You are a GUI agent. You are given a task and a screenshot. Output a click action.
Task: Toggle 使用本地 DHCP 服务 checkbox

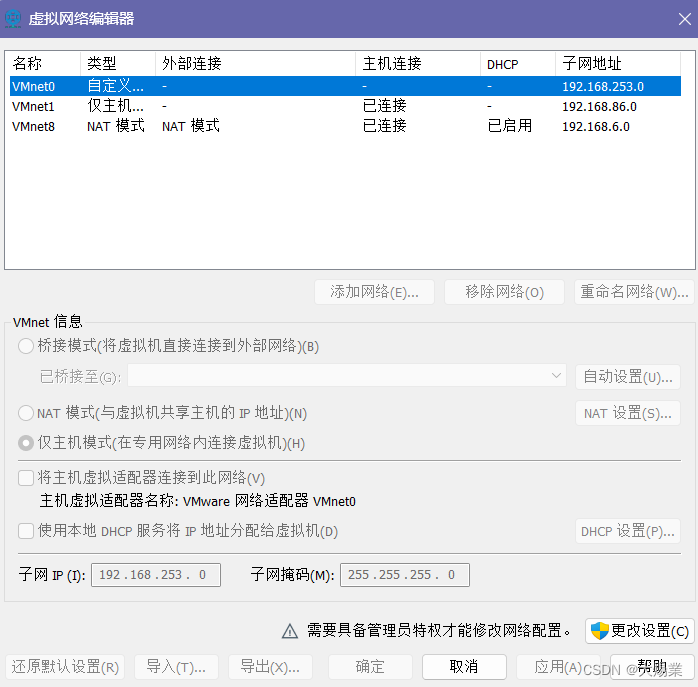click(x=26, y=531)
